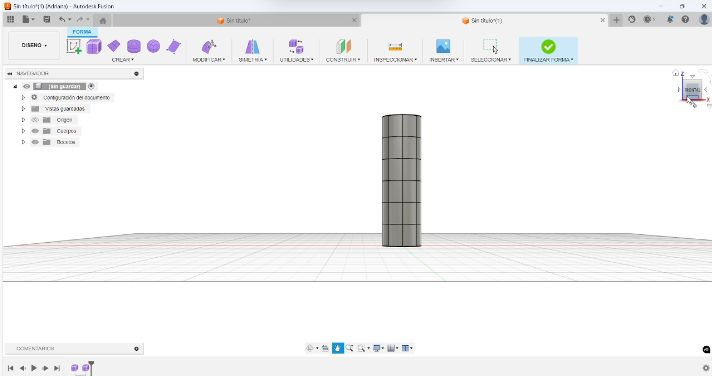712x376 pixels.
Task: Open the INSPECCIONAR dropdown menu
Action: coord(395,60)
